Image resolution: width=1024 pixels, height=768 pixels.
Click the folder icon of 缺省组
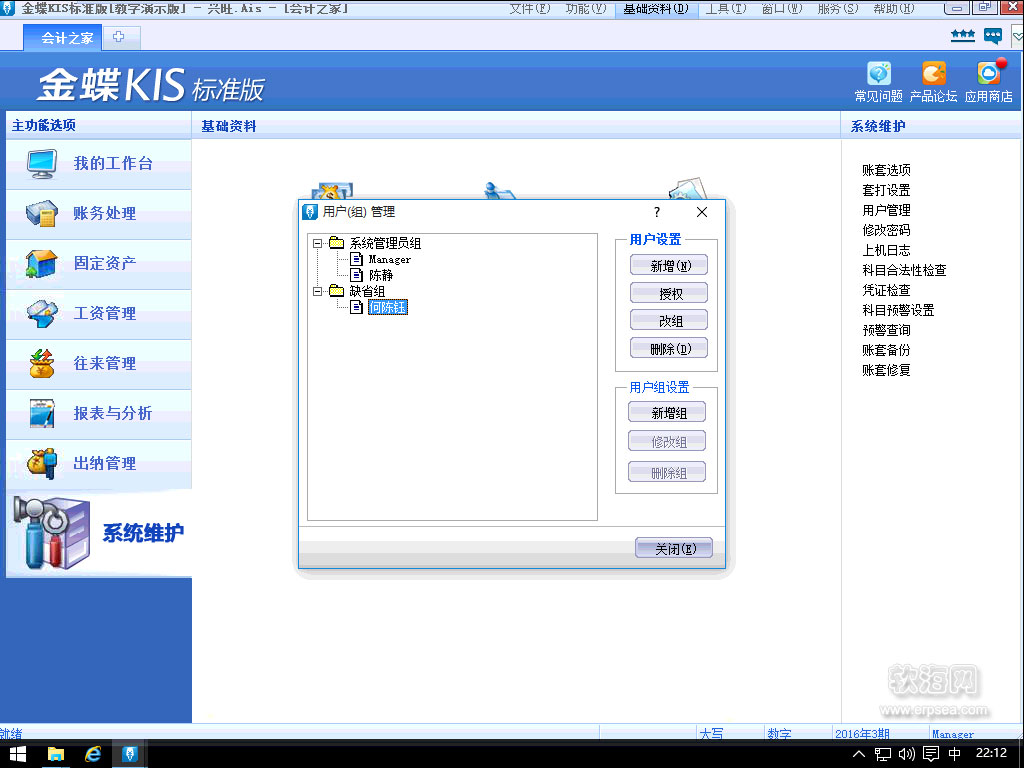[336, 291]
